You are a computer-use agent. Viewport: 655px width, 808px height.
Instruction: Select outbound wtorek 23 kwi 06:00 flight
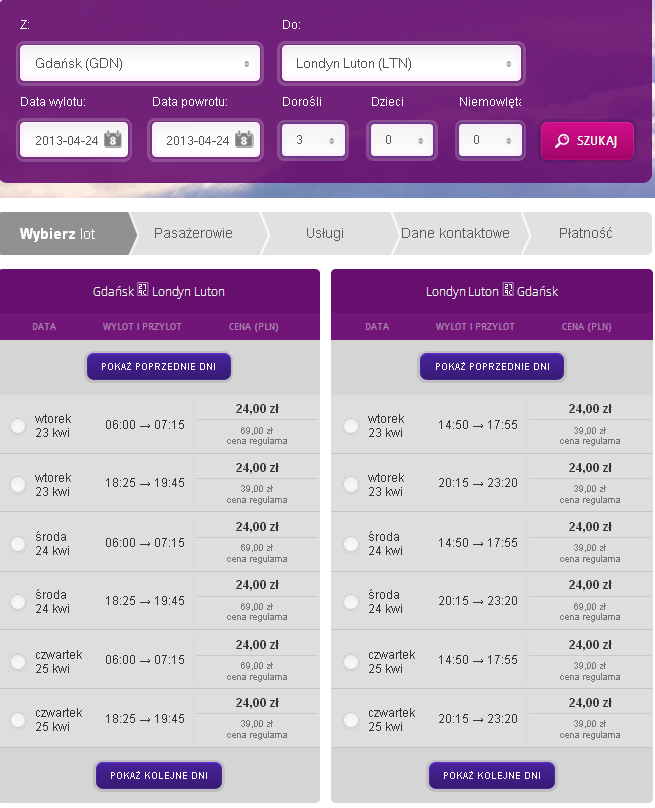tap(18, 426)
